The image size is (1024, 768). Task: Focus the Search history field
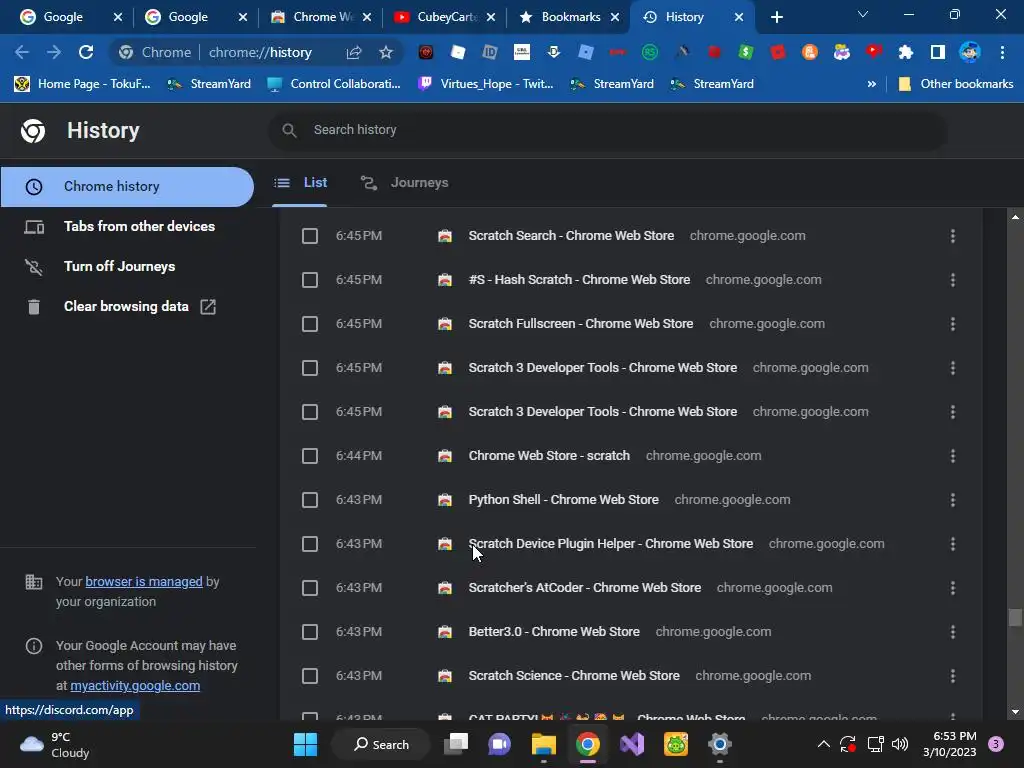click(x=607, y=131)
